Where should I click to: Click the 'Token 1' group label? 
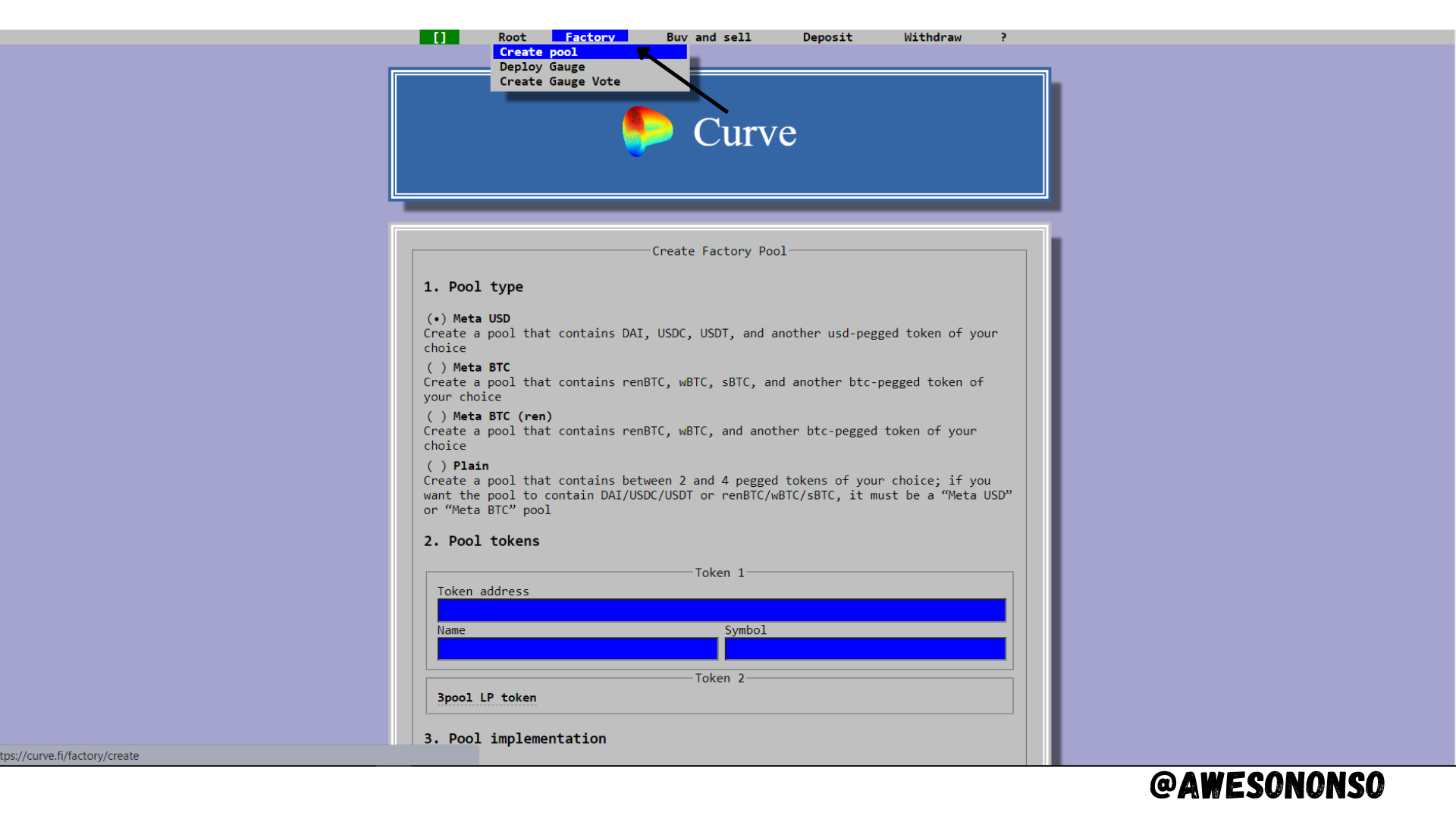tap(720, 573)
